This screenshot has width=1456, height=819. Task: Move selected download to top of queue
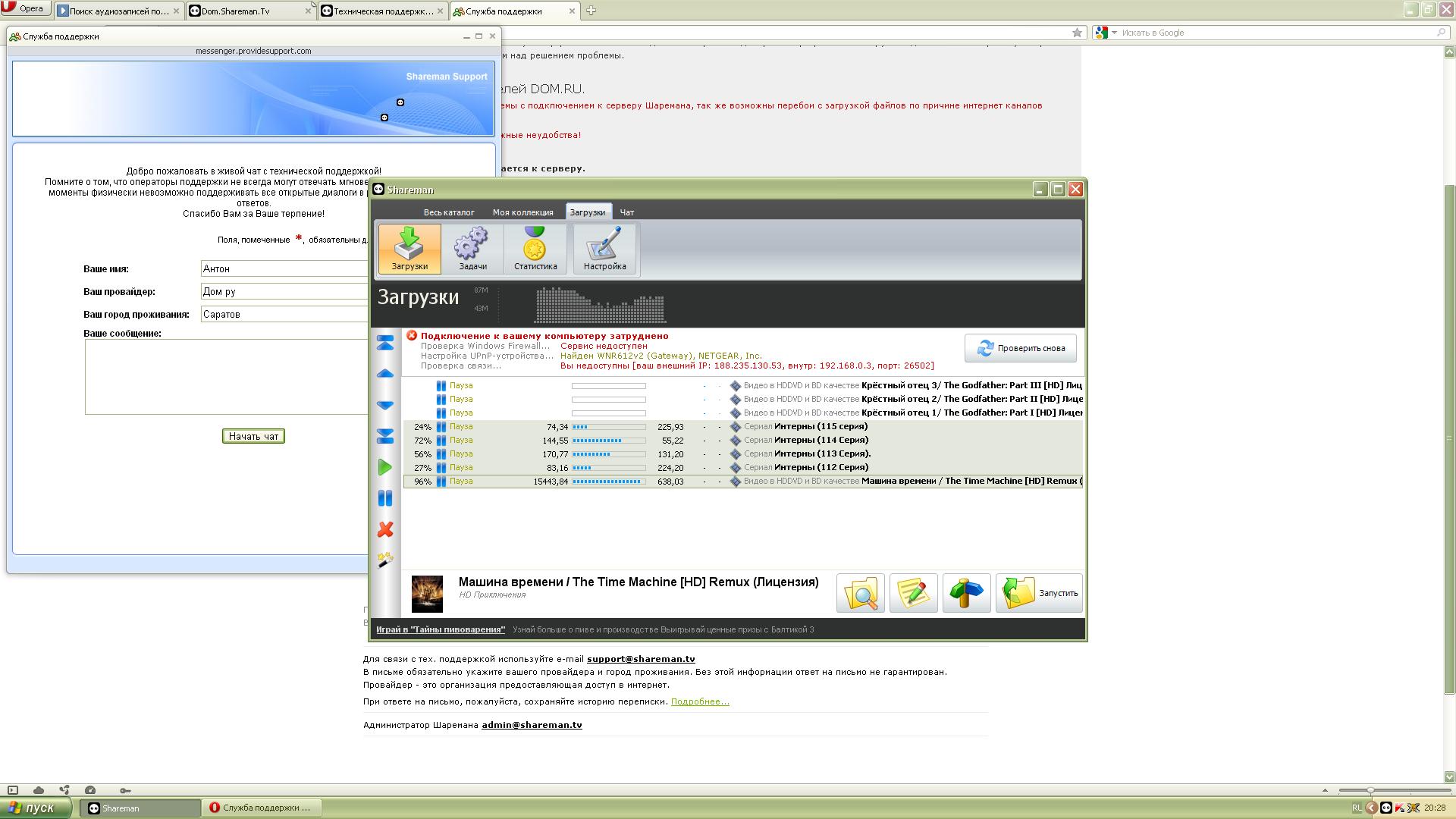coord(385,344)
